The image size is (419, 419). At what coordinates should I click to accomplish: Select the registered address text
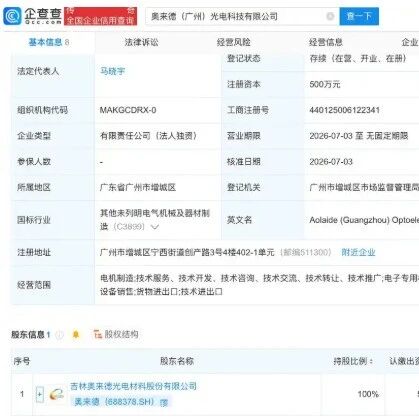187,252
